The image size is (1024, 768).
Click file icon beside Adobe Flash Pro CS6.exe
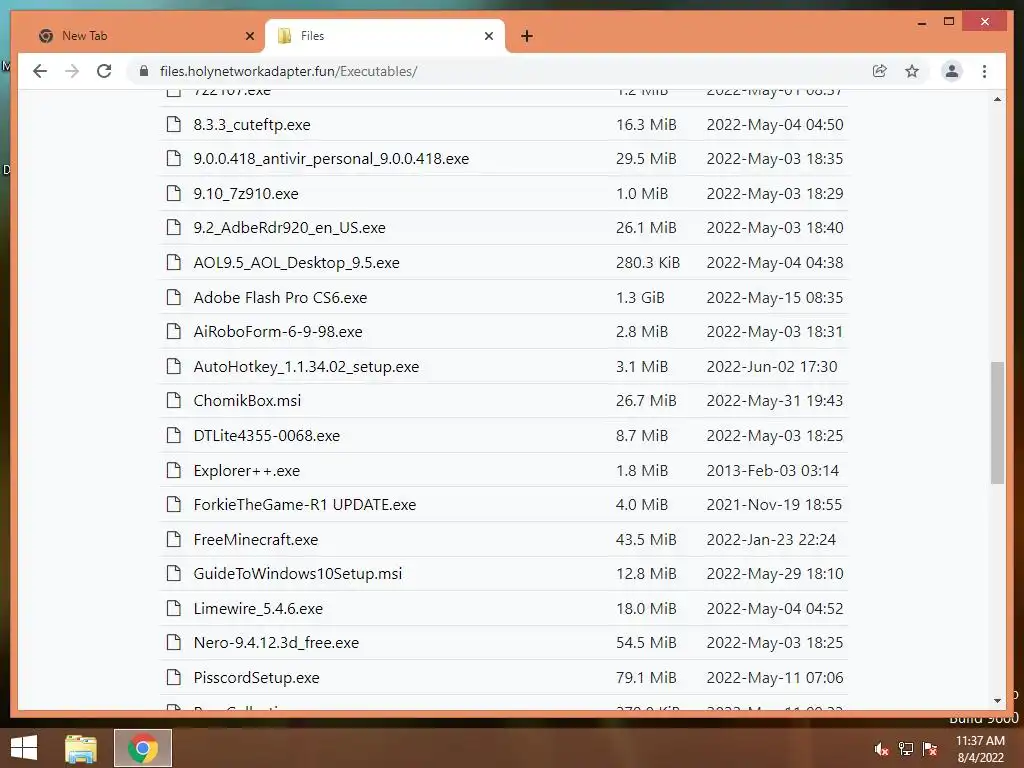click(174, 297)
